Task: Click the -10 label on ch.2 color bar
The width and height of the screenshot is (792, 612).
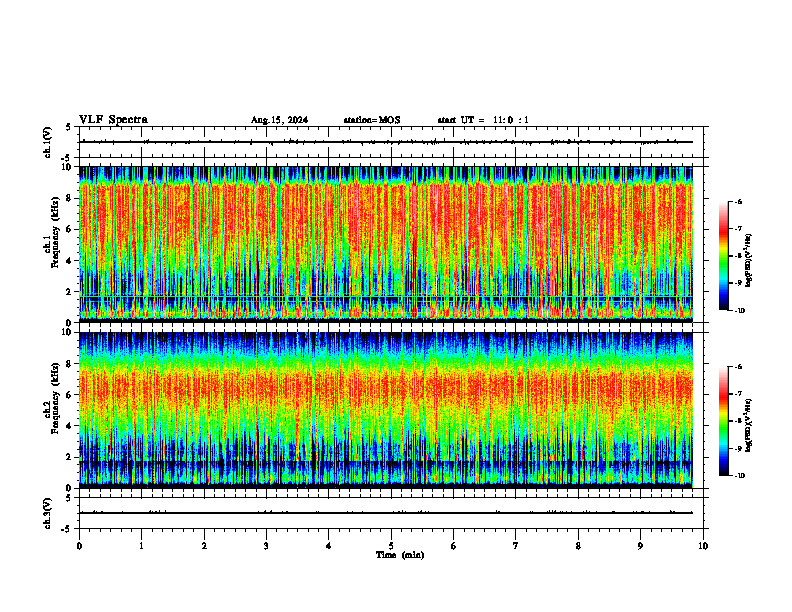Action: (739, 476)
